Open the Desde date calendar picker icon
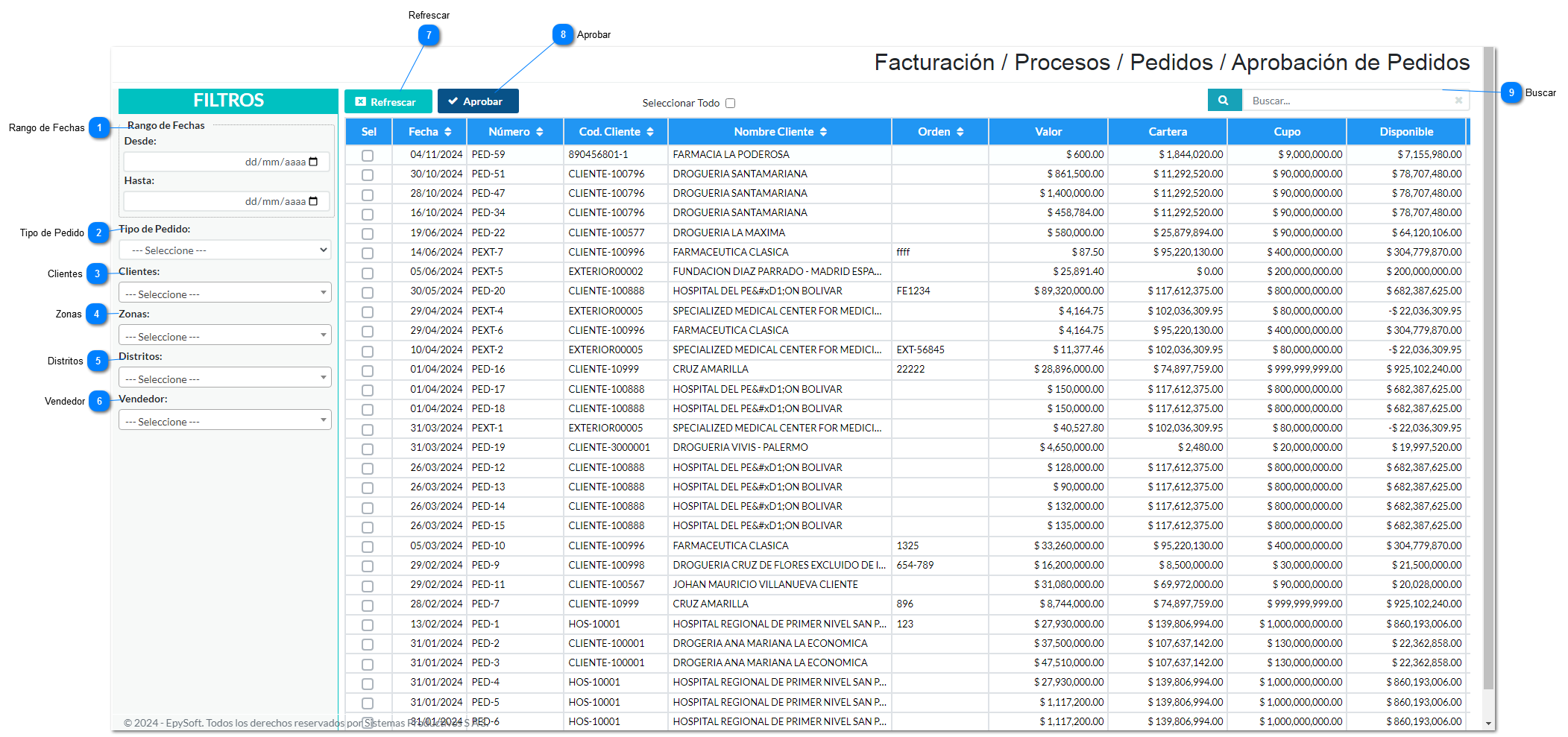 pos(313,162)
